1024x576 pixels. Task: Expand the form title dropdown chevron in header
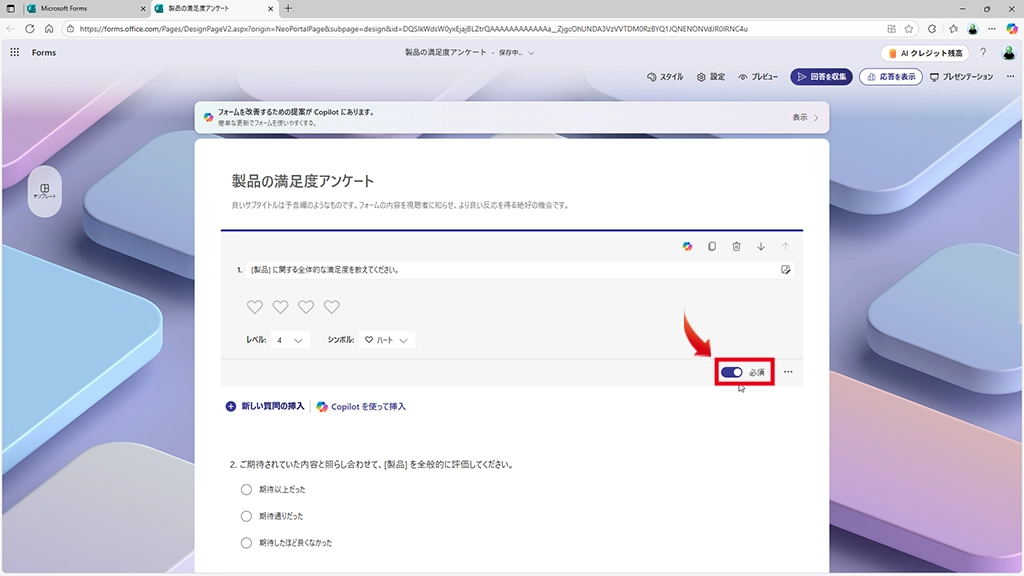(531, 52)
